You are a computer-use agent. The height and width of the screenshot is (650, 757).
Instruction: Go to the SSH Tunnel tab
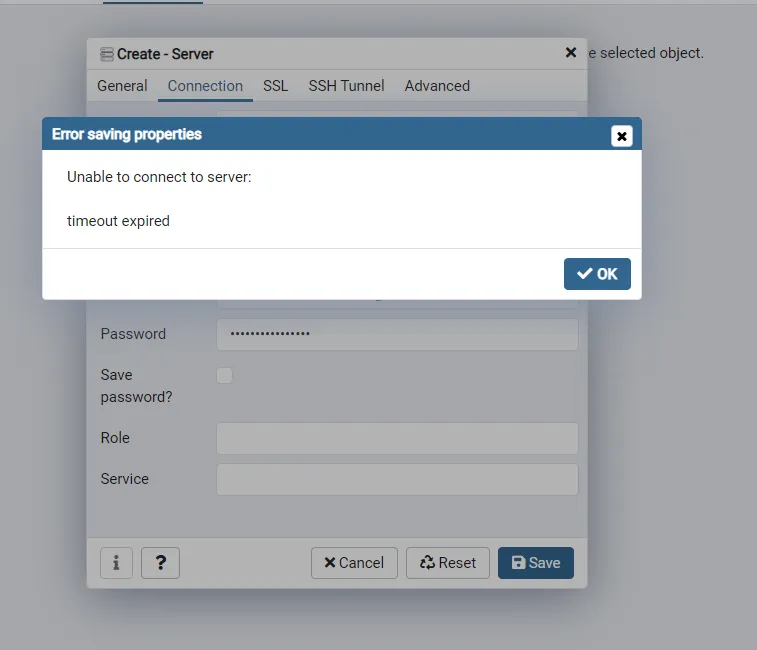point(346,86)
